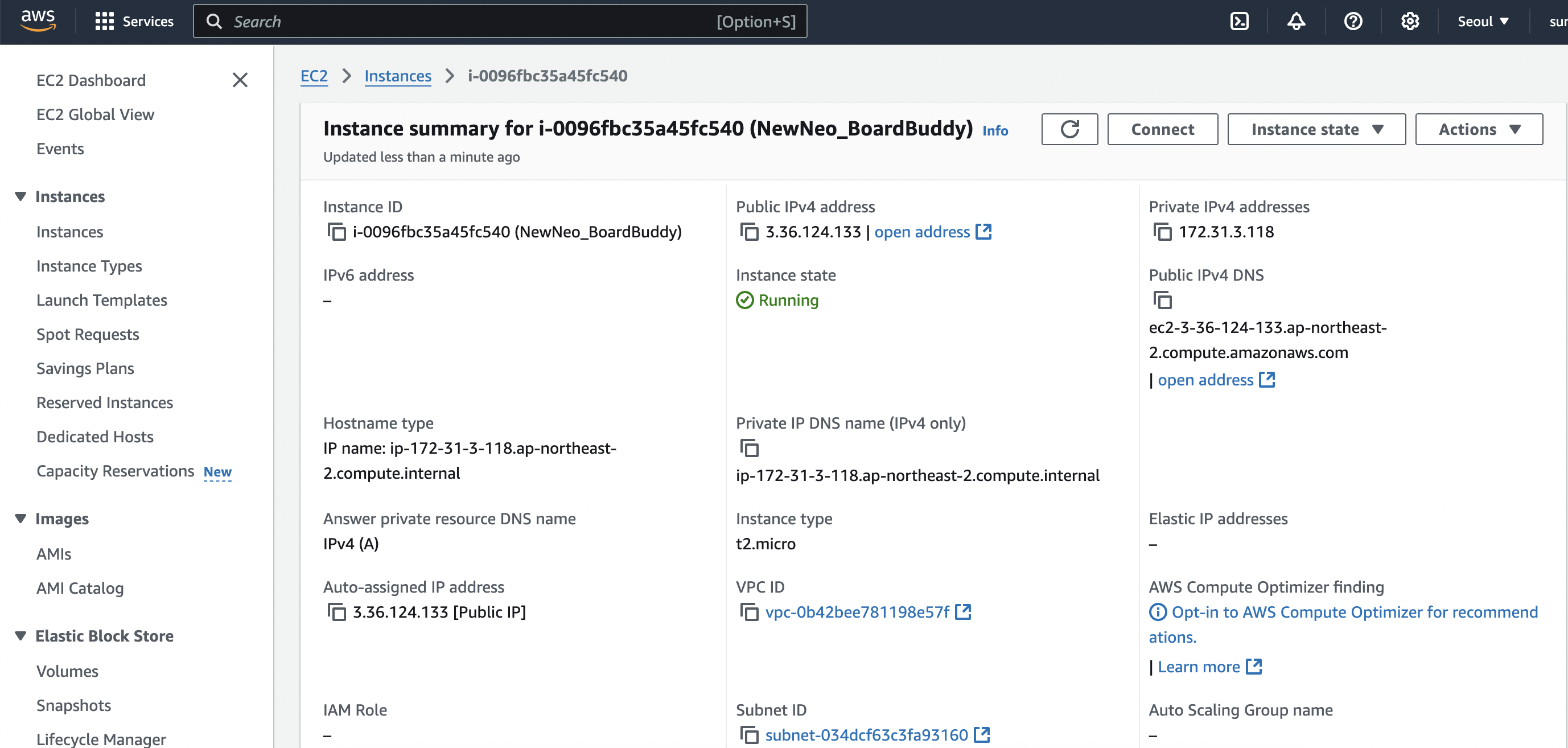The width and height of the screenshot is (1568, 748).
Task: Open the settings gear icon
Action: pos(1410,21)
